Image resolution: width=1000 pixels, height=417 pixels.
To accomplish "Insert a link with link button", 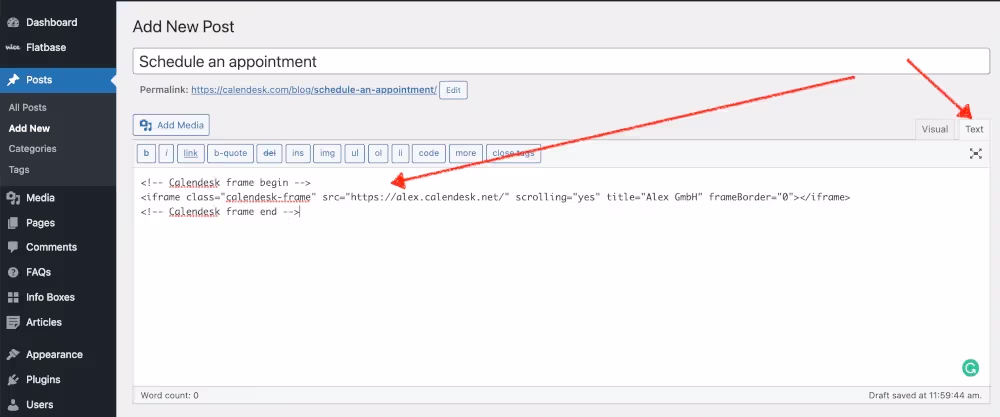I will tap(191, 153).
